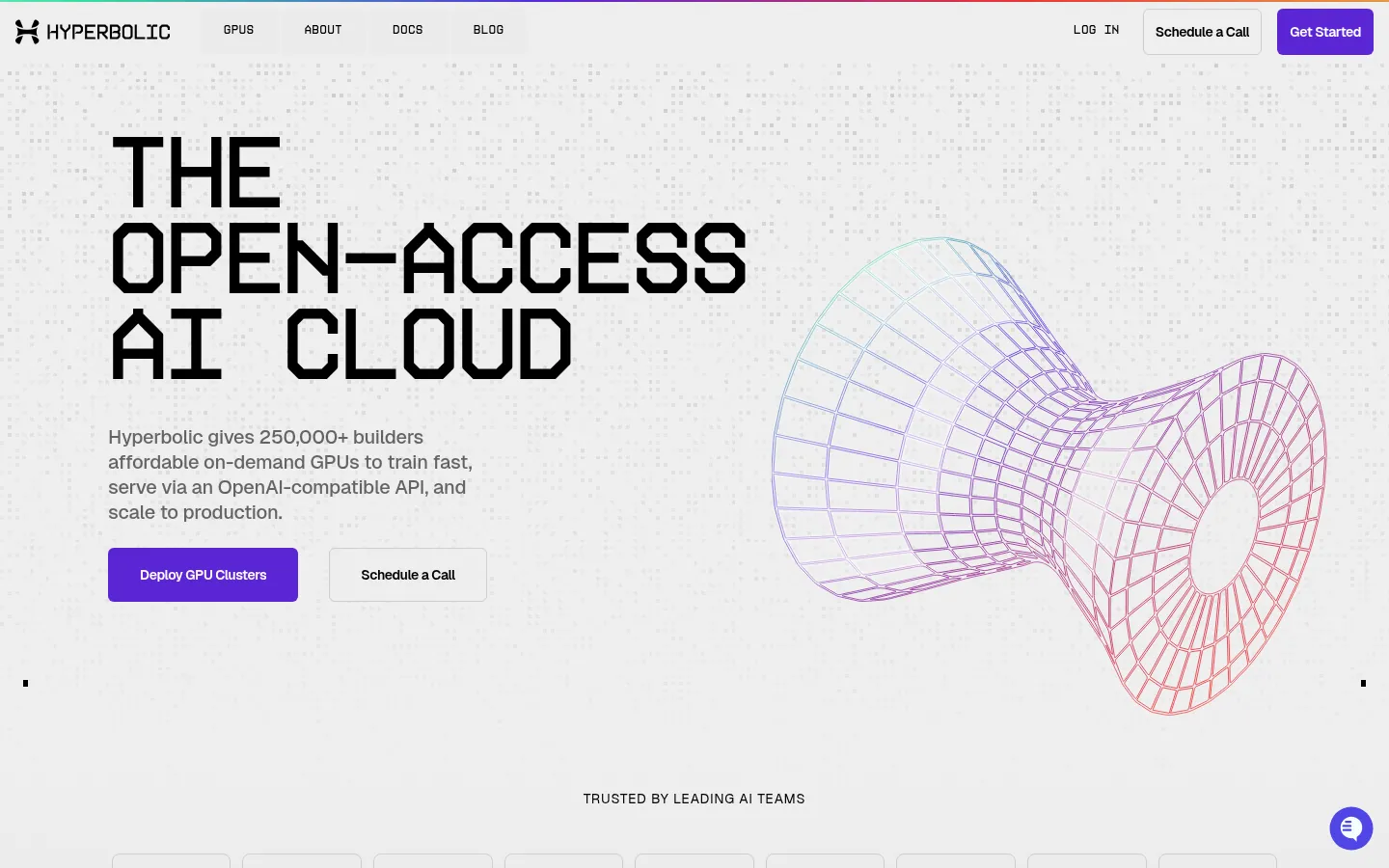Click the Hyperbolic logo icon

click(x=27, y=32)
